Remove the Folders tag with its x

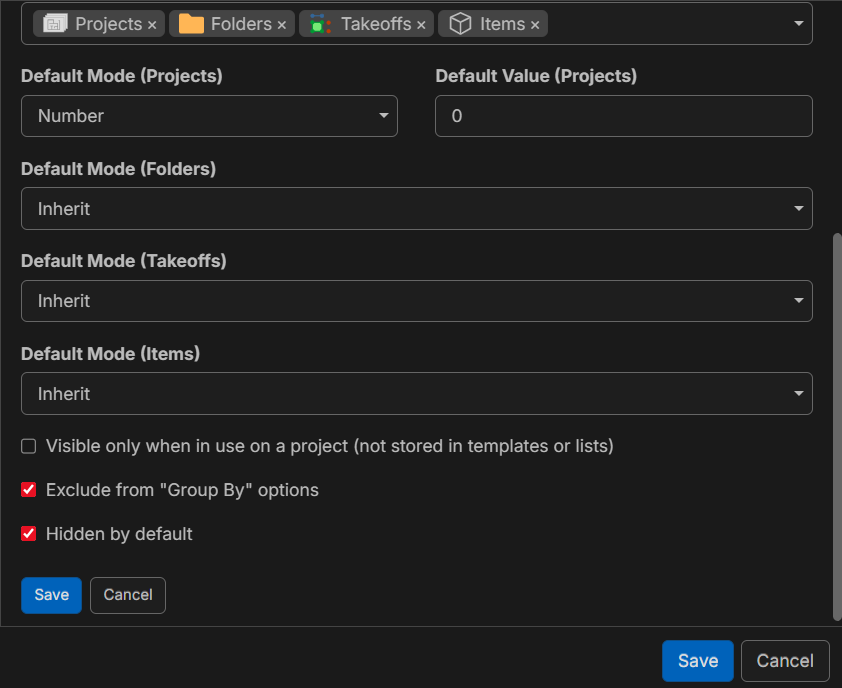point(281,25)
